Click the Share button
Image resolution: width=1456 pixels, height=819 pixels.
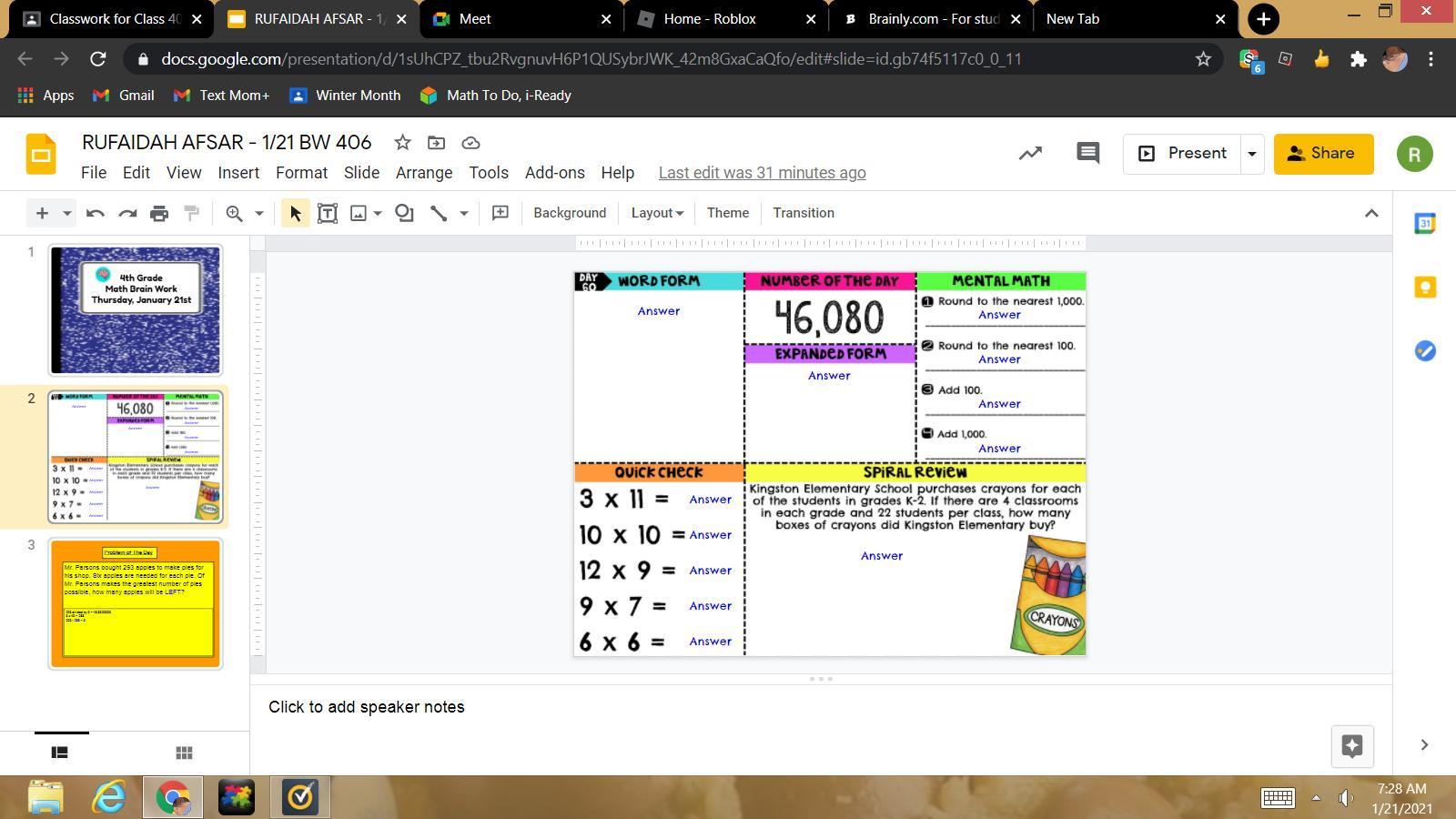1322,154
